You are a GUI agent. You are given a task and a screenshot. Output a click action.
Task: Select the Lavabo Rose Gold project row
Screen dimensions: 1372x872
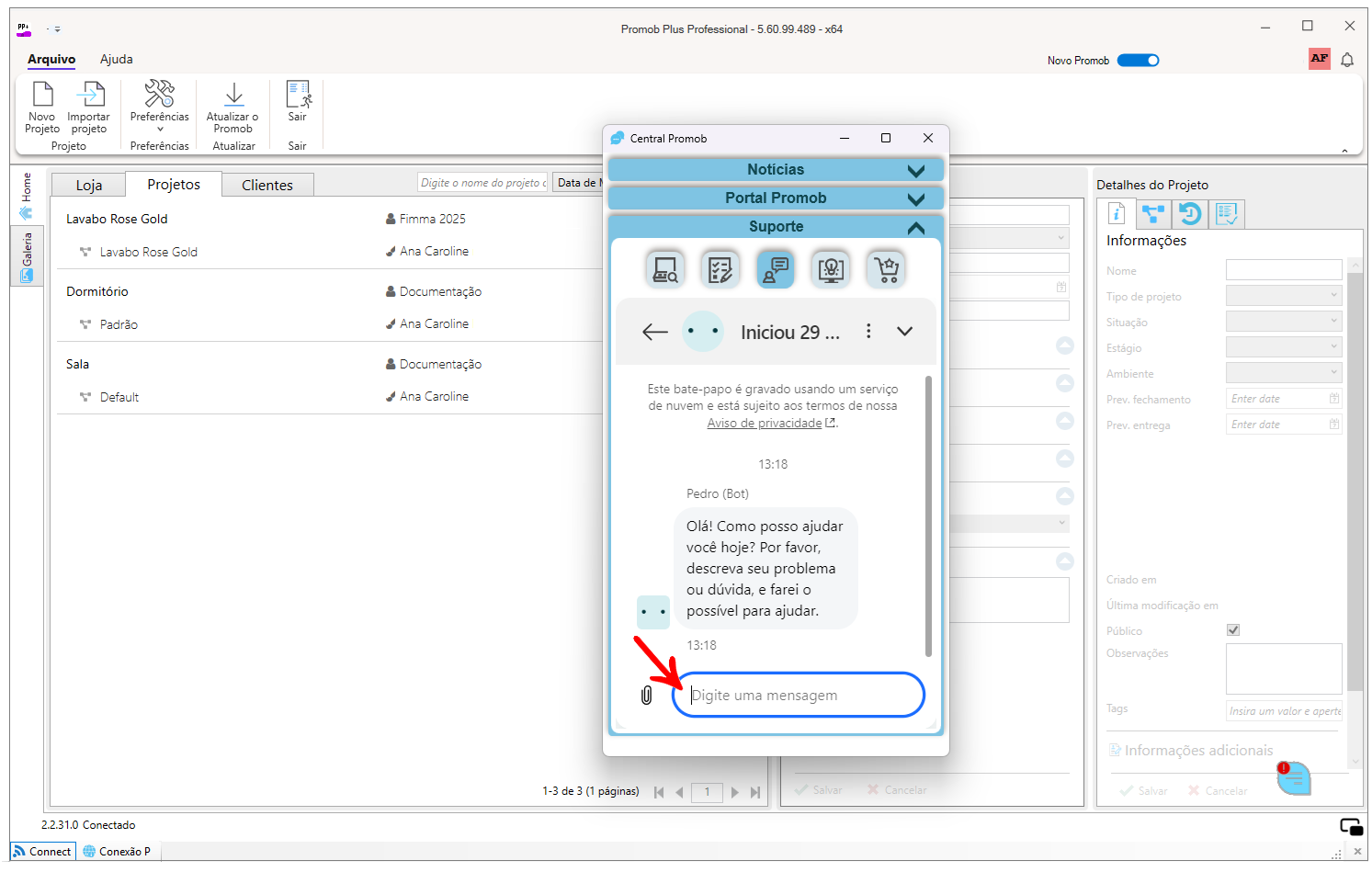click(x=329, y=219)
